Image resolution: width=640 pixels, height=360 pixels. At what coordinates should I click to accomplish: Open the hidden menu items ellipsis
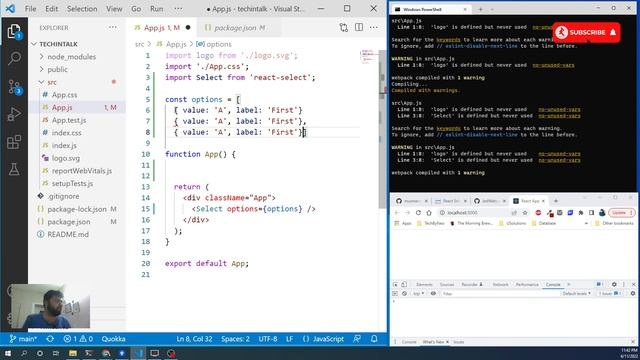[x=178, y=9]
